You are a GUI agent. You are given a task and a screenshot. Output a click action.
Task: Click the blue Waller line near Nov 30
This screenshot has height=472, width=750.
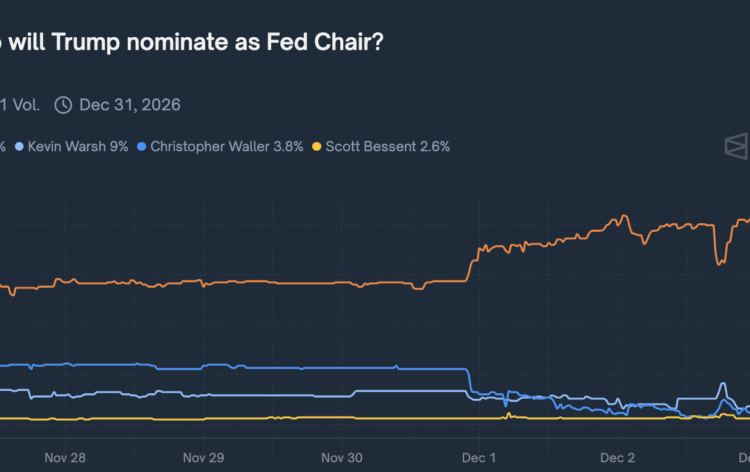click(x=342, y=368)
